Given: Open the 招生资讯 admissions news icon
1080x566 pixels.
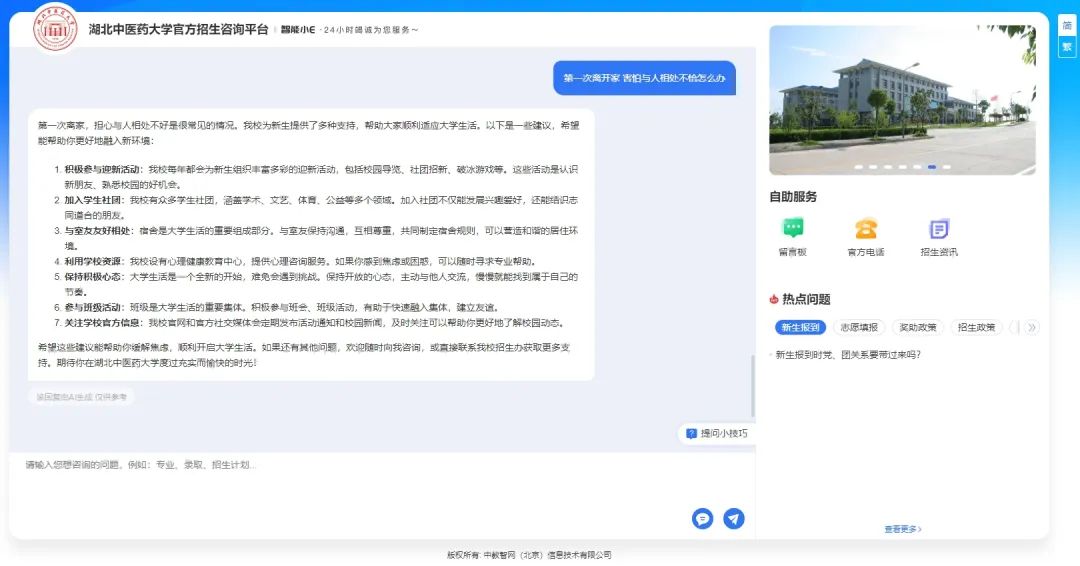Looking at the screenshot, I should 938,229.
